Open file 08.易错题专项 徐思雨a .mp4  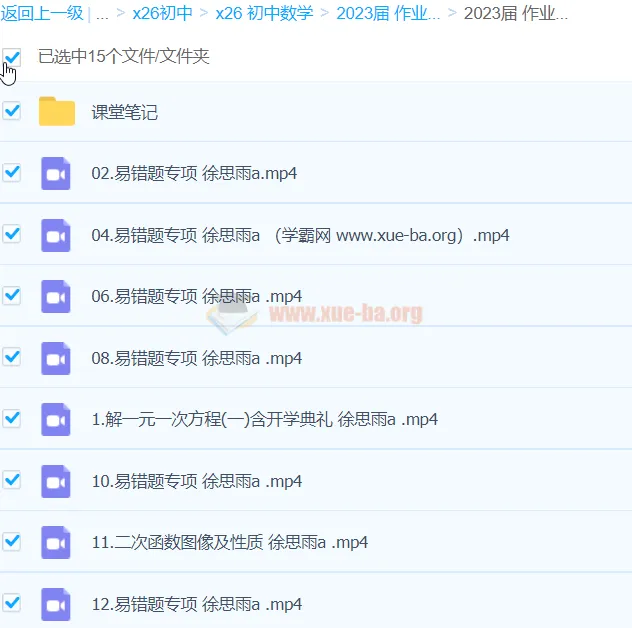196,358
